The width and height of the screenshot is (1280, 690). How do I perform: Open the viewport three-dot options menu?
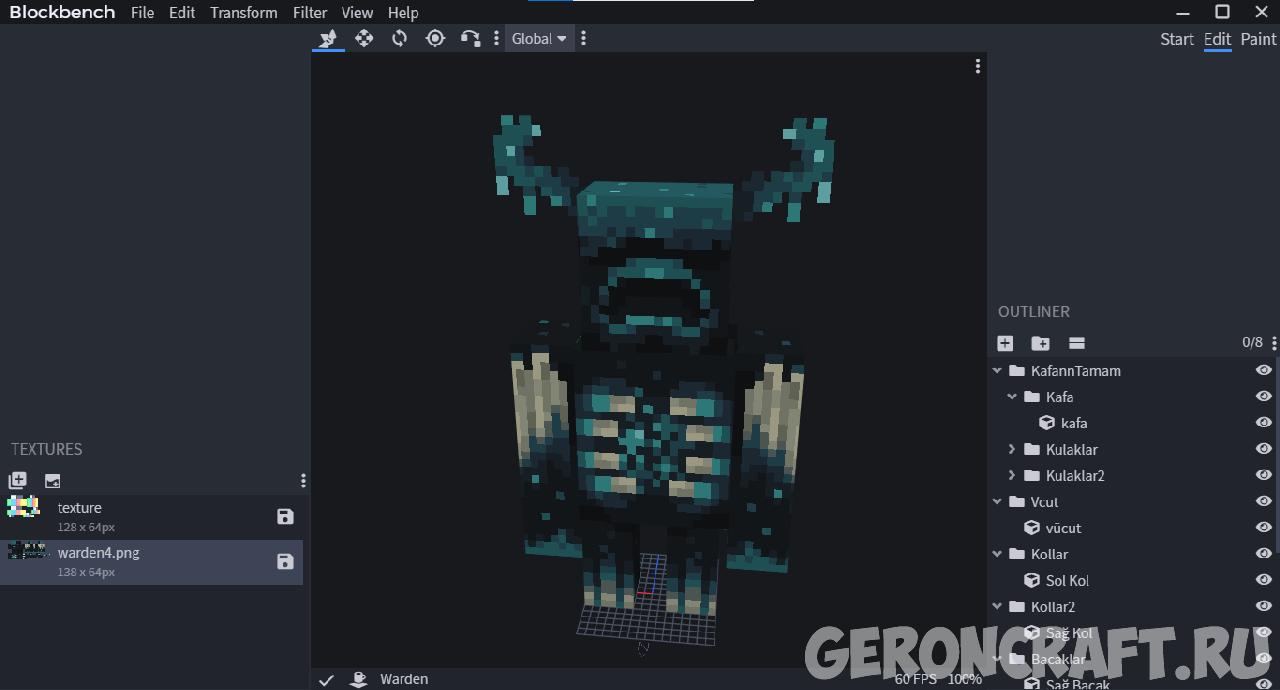[977, 66]
